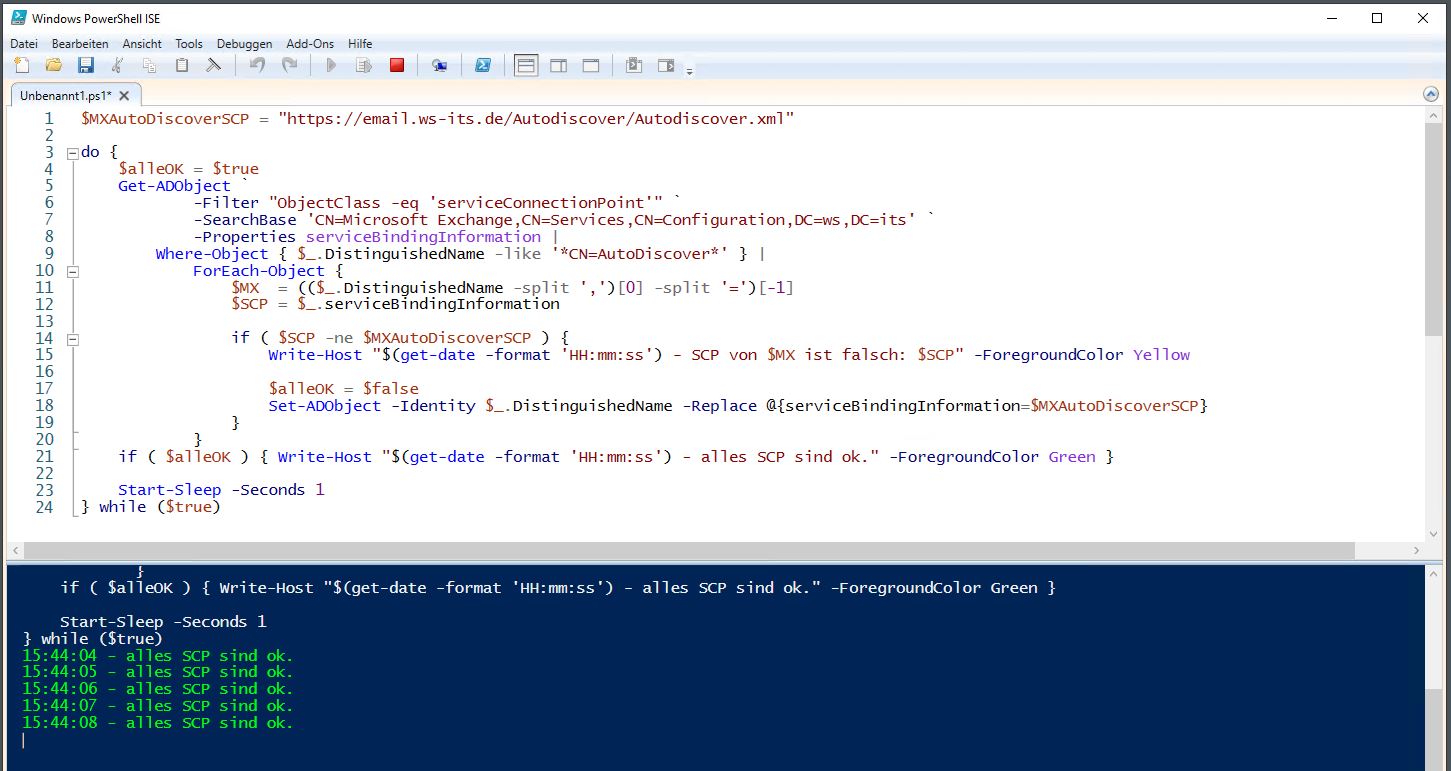
Task: Cut selection using the scissors icon
Action: [x=118, y=65]
